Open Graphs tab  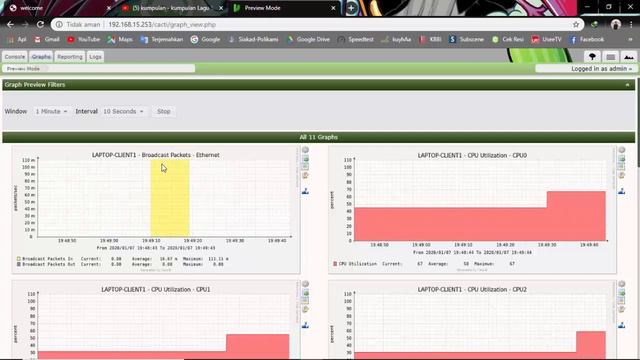[41, 57]
